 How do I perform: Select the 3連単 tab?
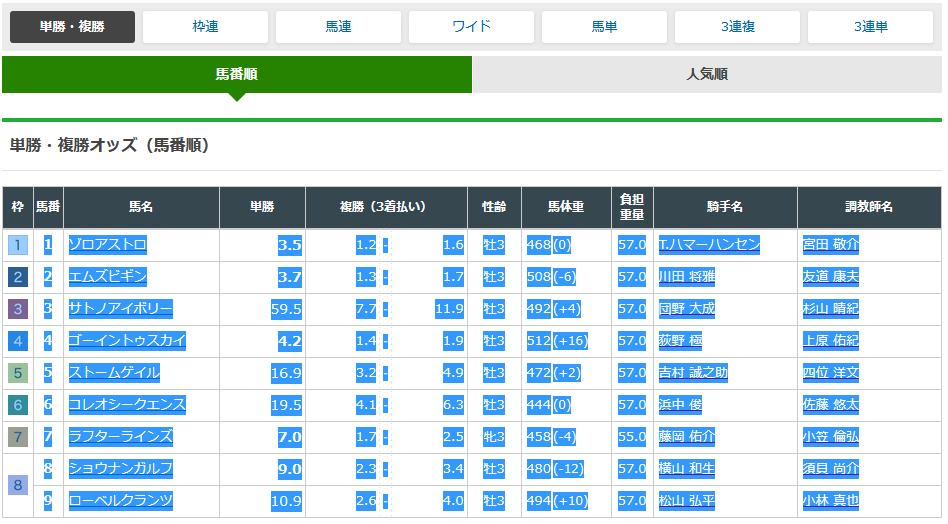click(870, 27)
